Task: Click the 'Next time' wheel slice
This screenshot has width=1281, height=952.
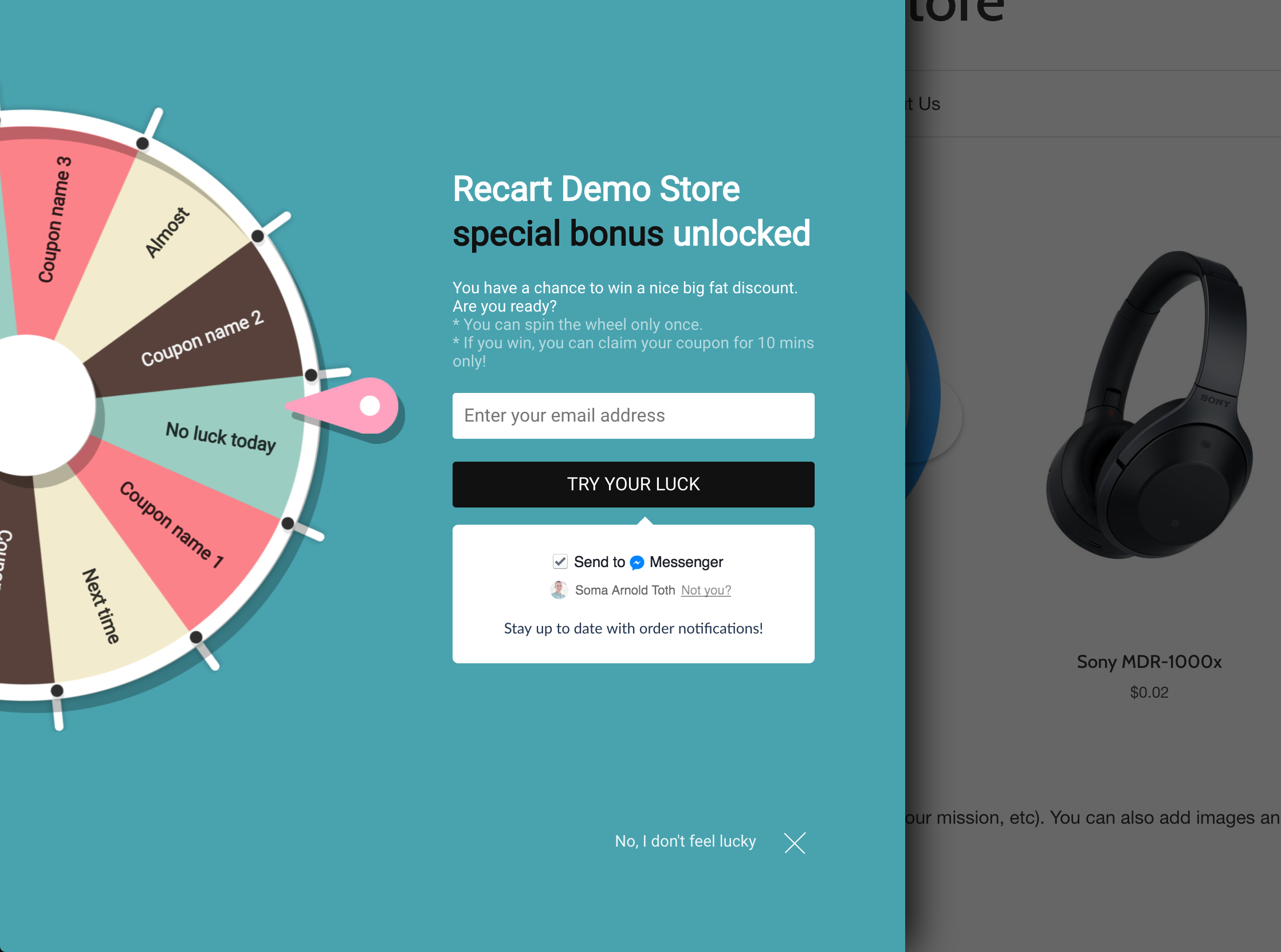Action: click(104, 605)
